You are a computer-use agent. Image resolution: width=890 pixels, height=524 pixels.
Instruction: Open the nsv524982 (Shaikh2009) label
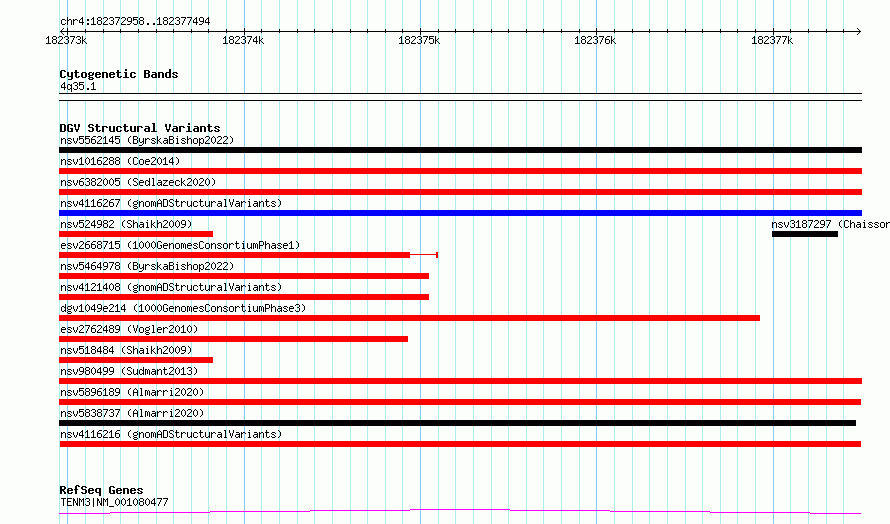point(126,224)
